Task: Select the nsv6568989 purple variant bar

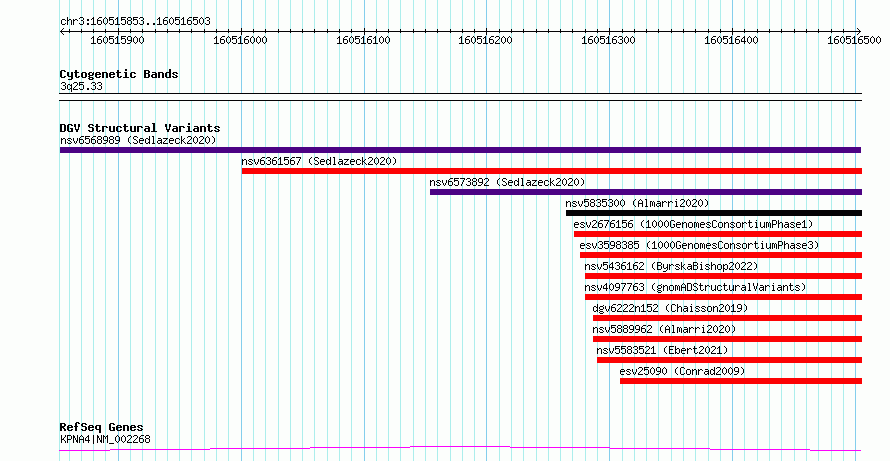Action: 460,150
